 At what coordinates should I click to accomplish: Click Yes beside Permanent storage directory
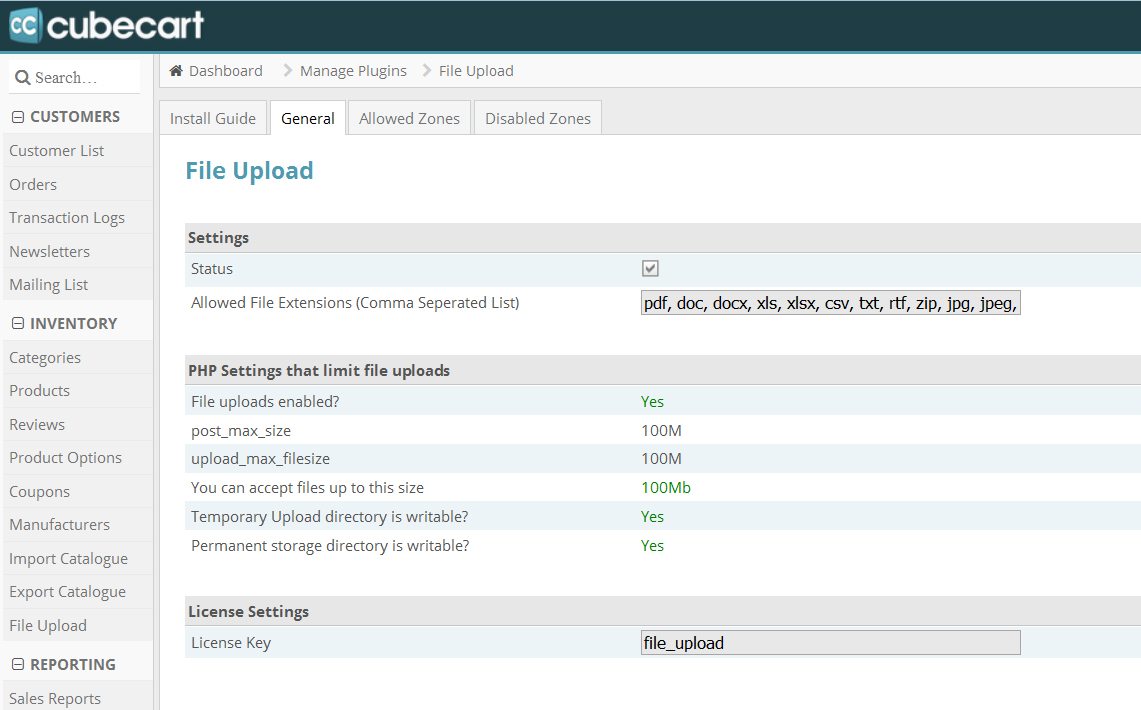click(x=652, y=546)
